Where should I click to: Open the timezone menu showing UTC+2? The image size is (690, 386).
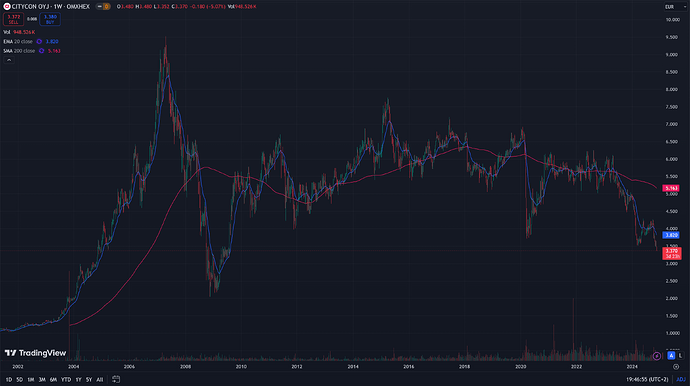click(647, 379)
